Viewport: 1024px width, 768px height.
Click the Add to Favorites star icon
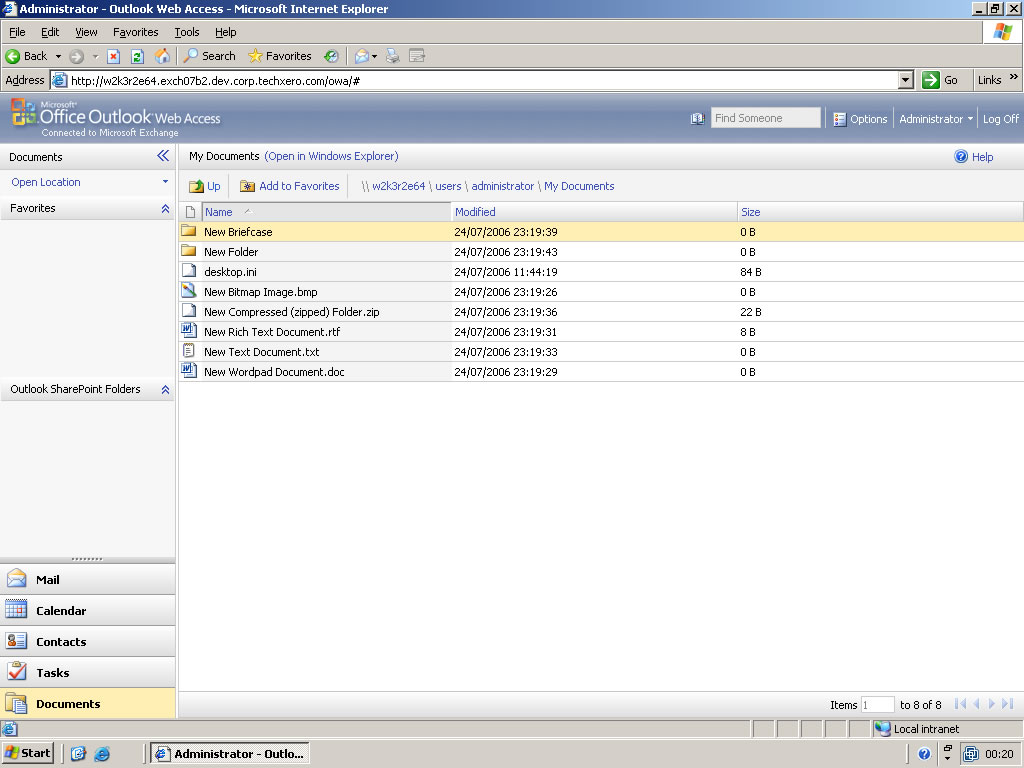(247, 186)
